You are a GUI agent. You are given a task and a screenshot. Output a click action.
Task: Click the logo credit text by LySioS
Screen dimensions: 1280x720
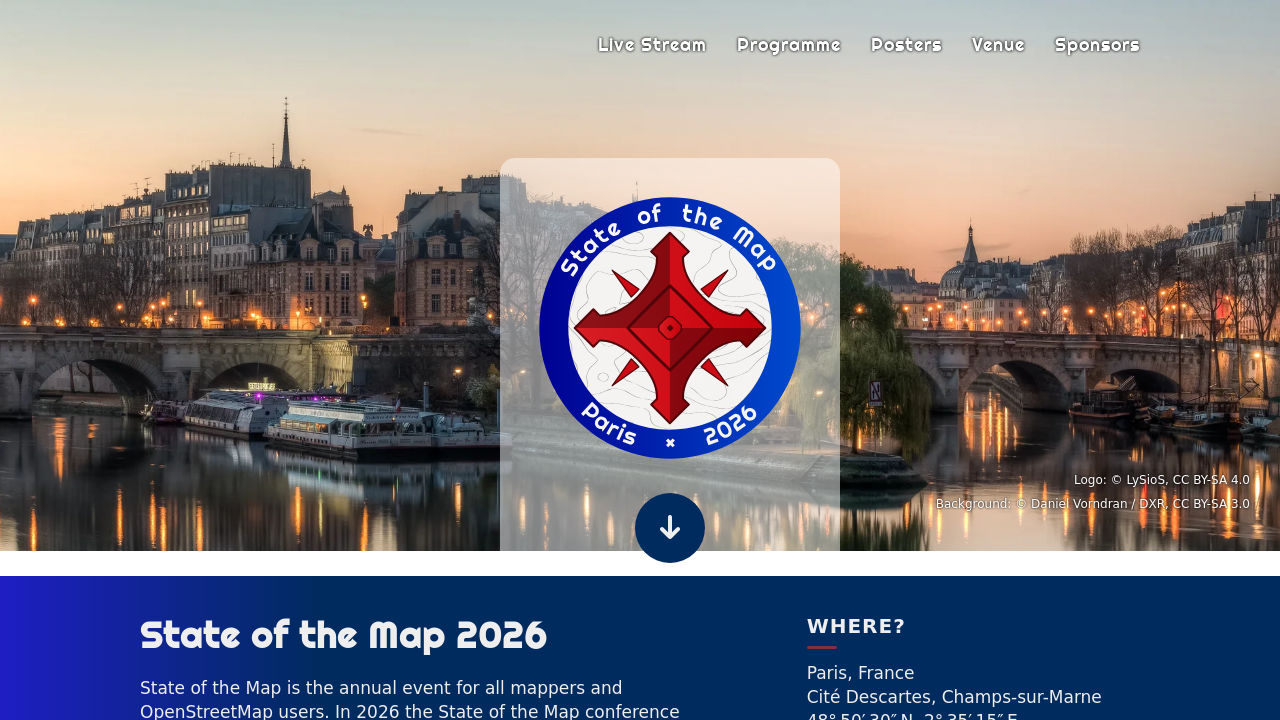click(1162, 480)
